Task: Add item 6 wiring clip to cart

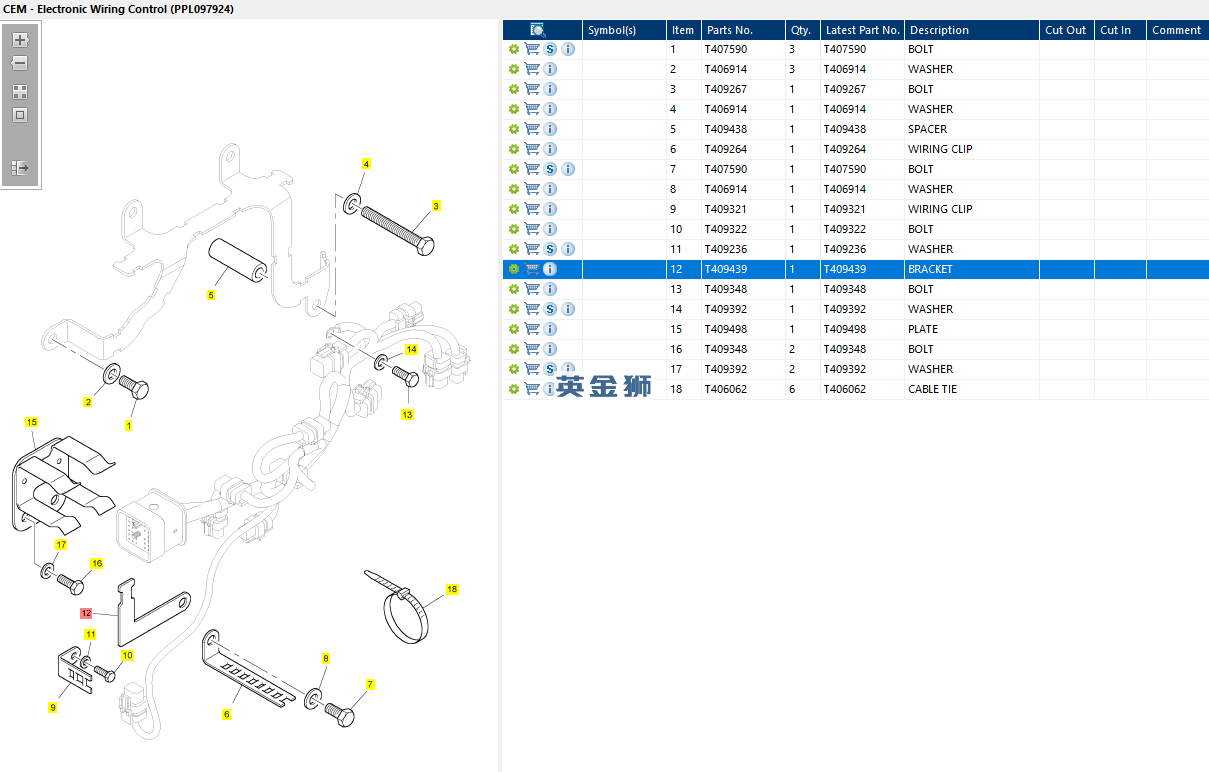Action: tap(532, 149)
